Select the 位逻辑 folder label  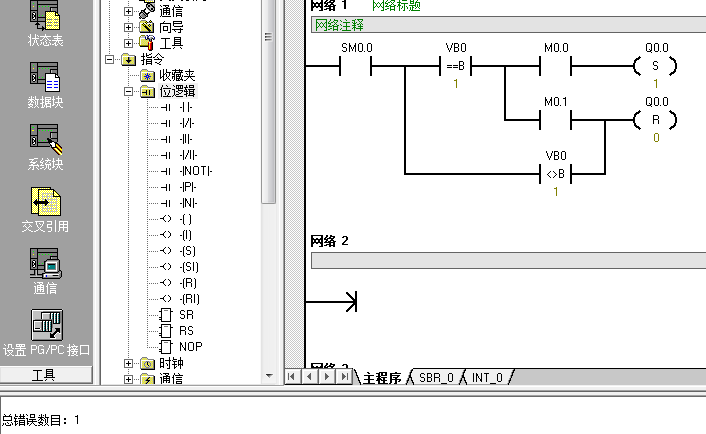(177, 91)
